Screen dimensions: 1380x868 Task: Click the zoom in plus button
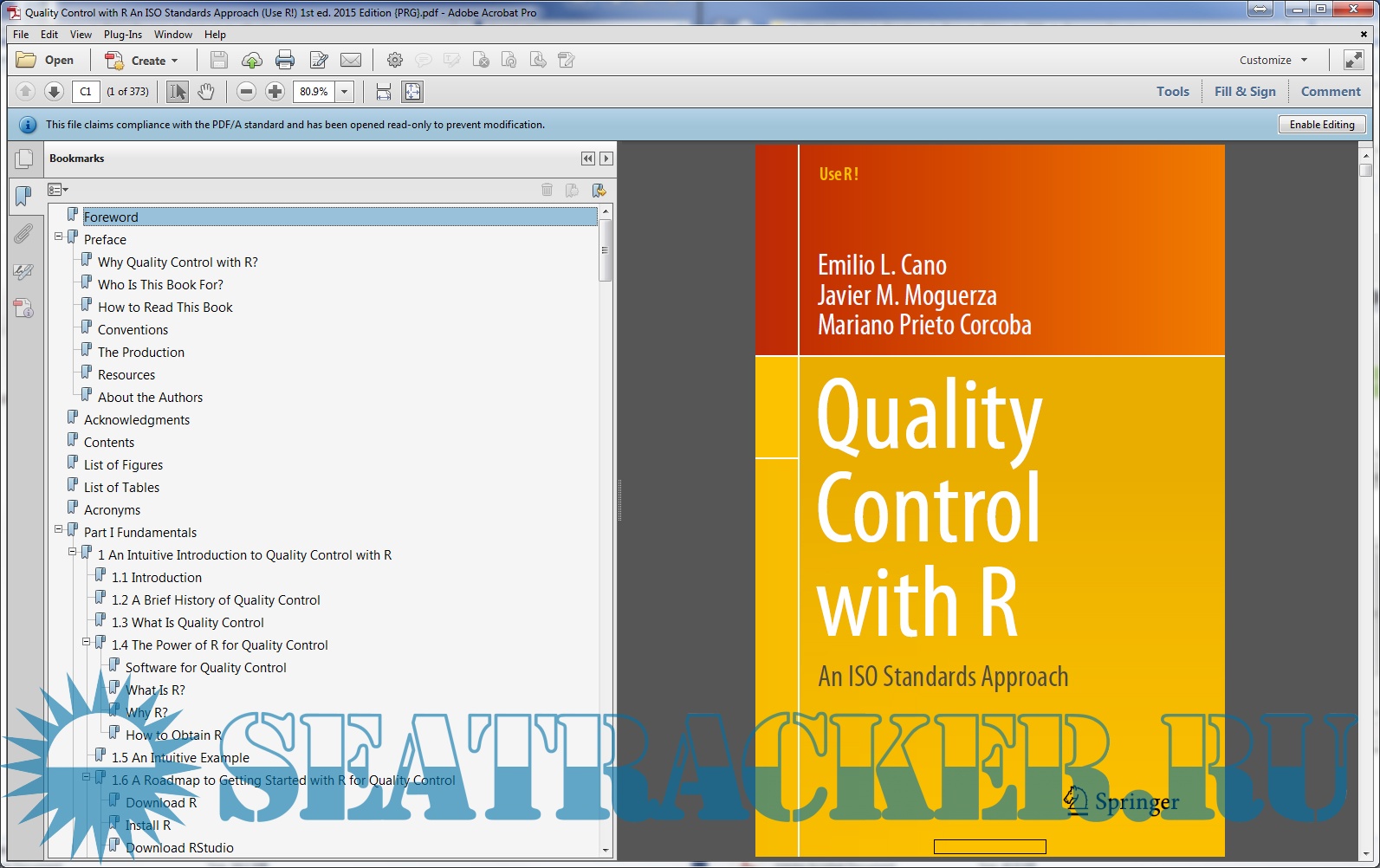275,91
